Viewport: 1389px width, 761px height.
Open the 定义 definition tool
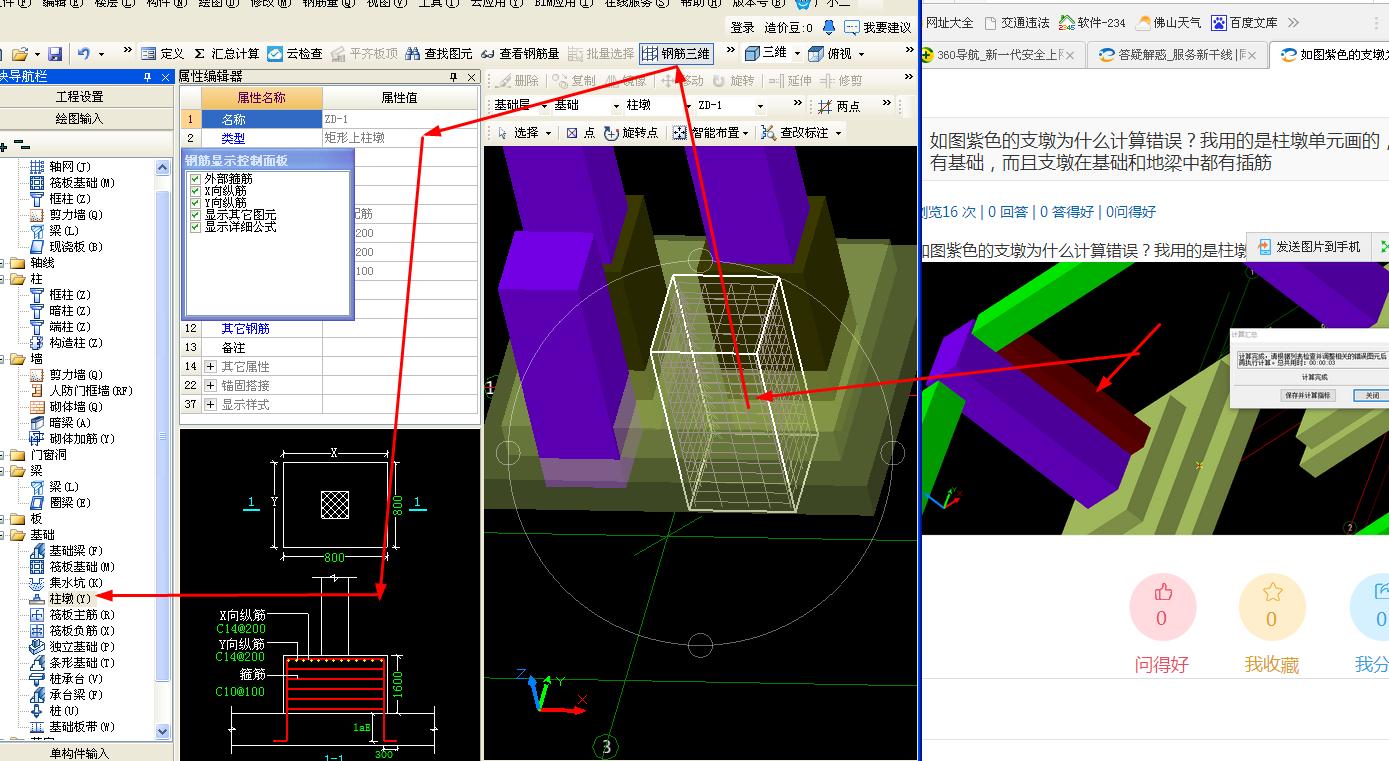163,54
